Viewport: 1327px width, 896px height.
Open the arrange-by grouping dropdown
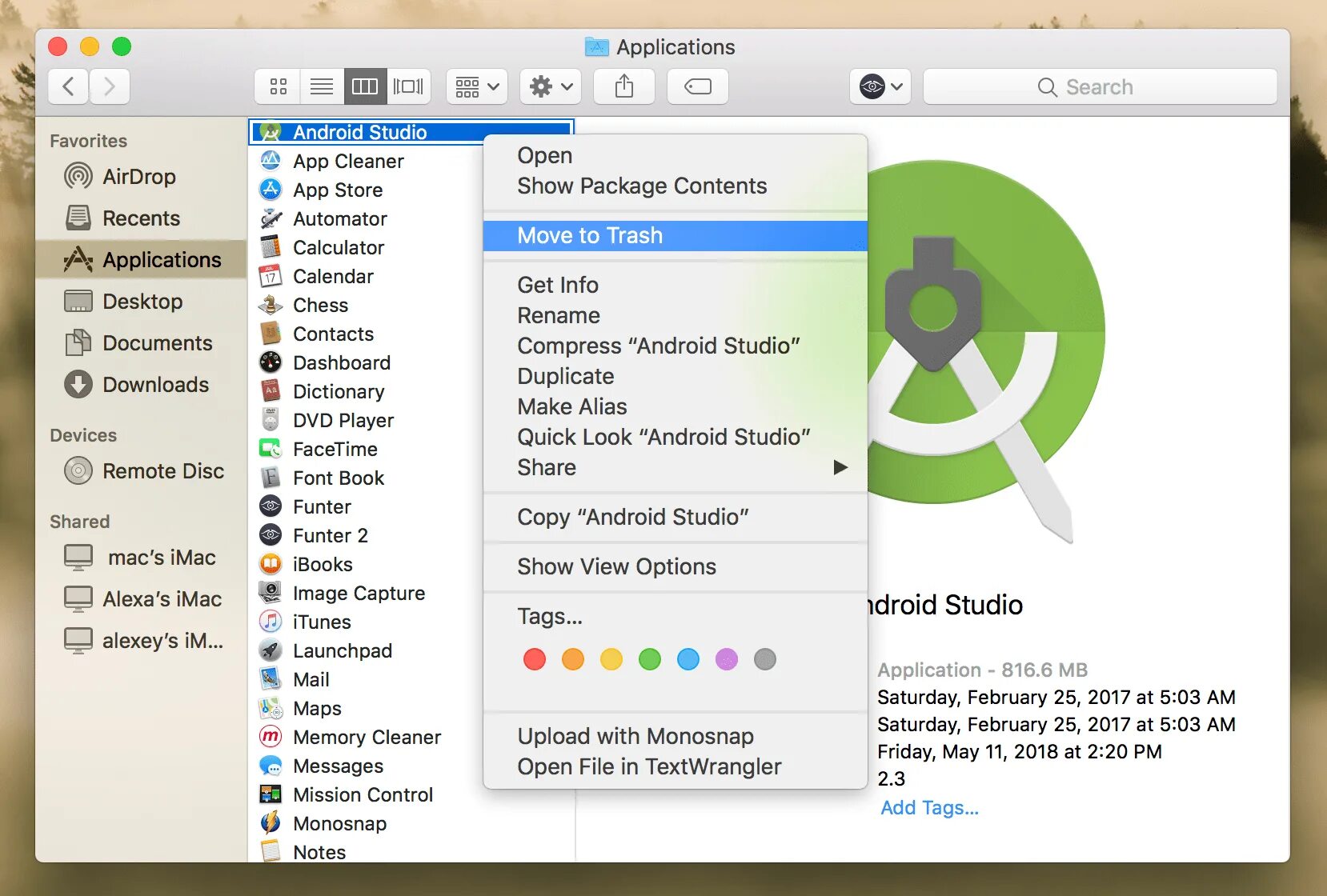point(477,86)
